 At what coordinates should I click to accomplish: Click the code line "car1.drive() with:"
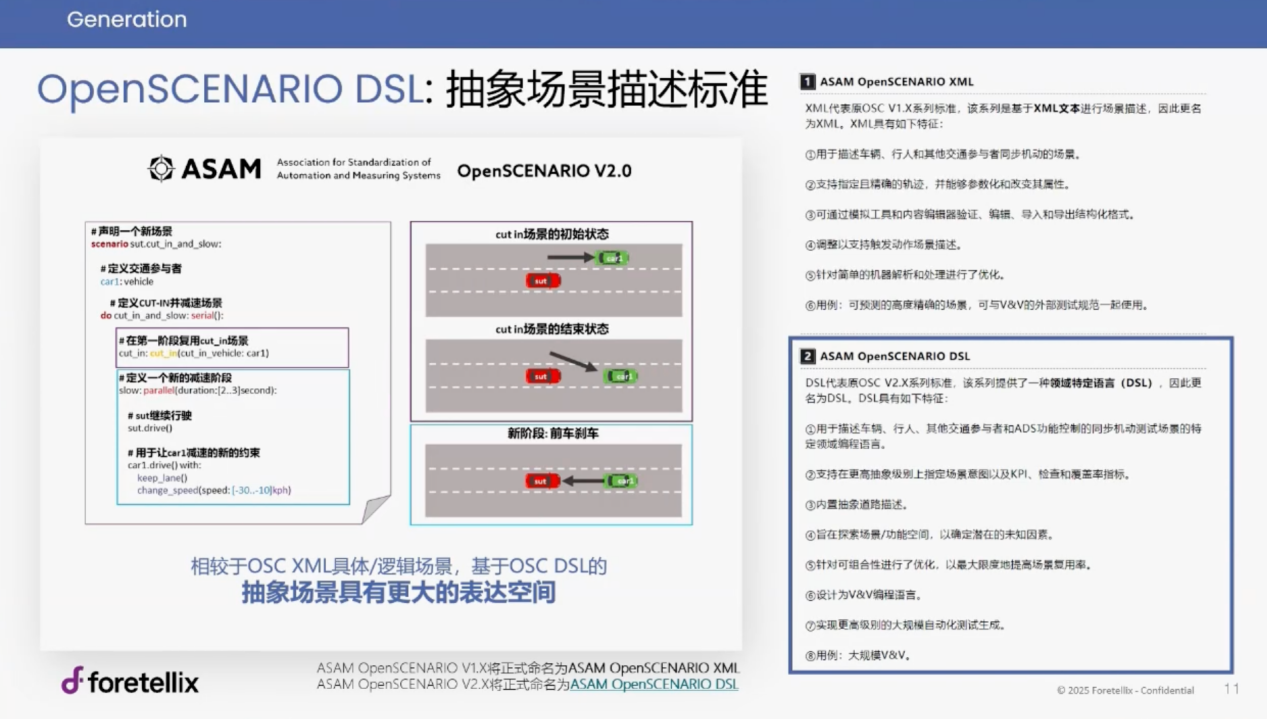click(x=165, y=466)
